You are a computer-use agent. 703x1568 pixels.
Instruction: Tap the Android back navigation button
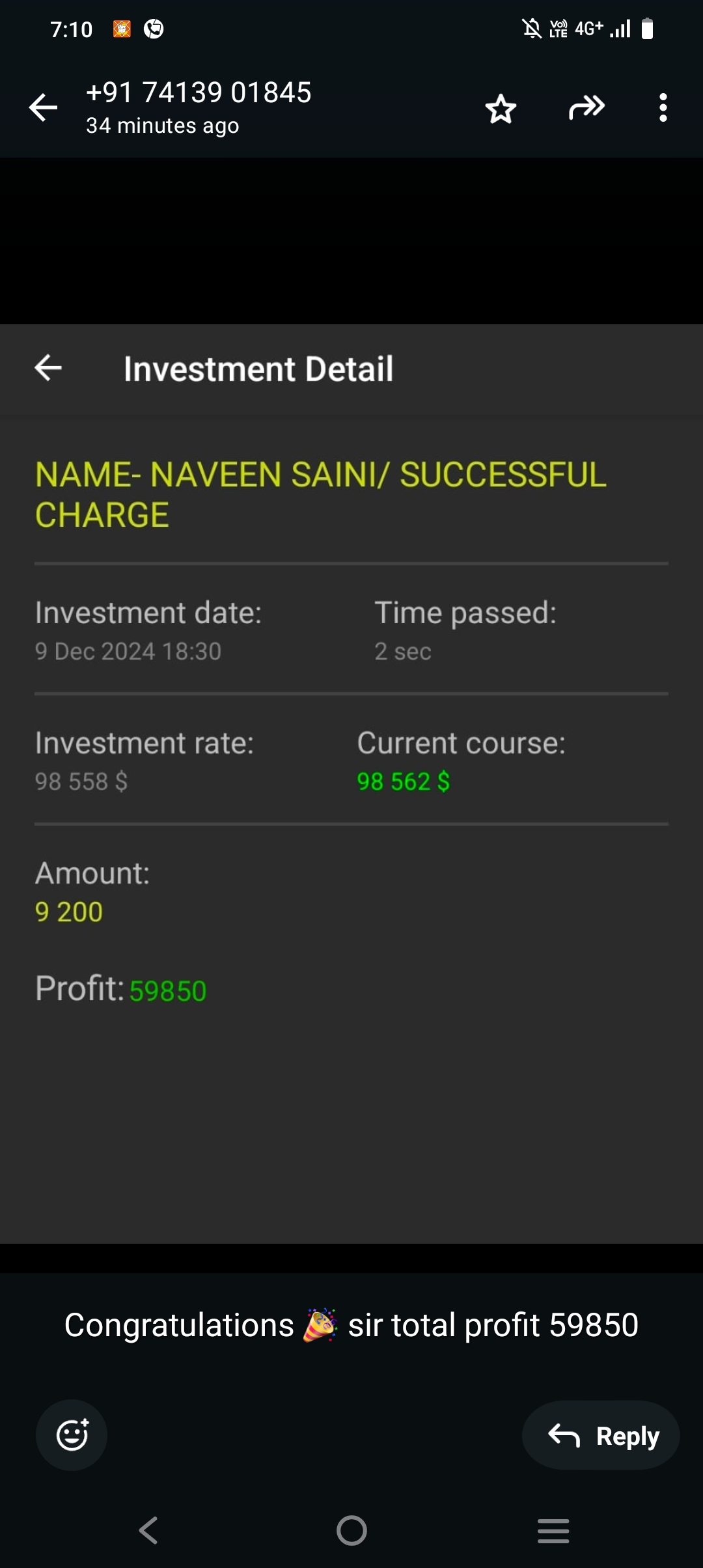tap(148, 1530)
